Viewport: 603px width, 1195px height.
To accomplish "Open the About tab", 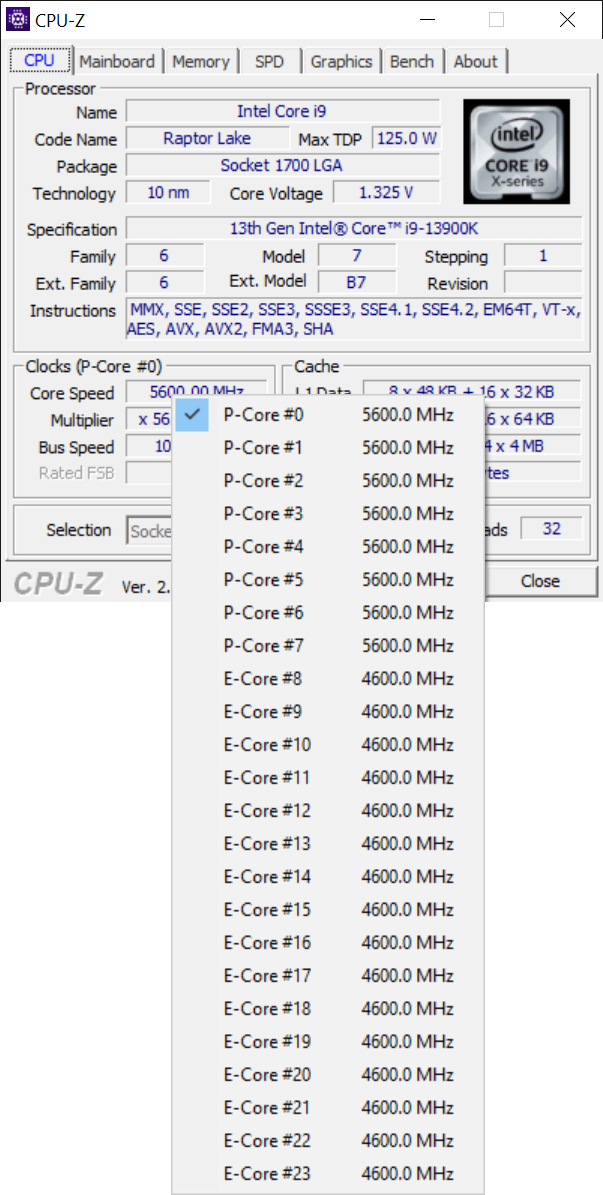I will pos(476,62).
